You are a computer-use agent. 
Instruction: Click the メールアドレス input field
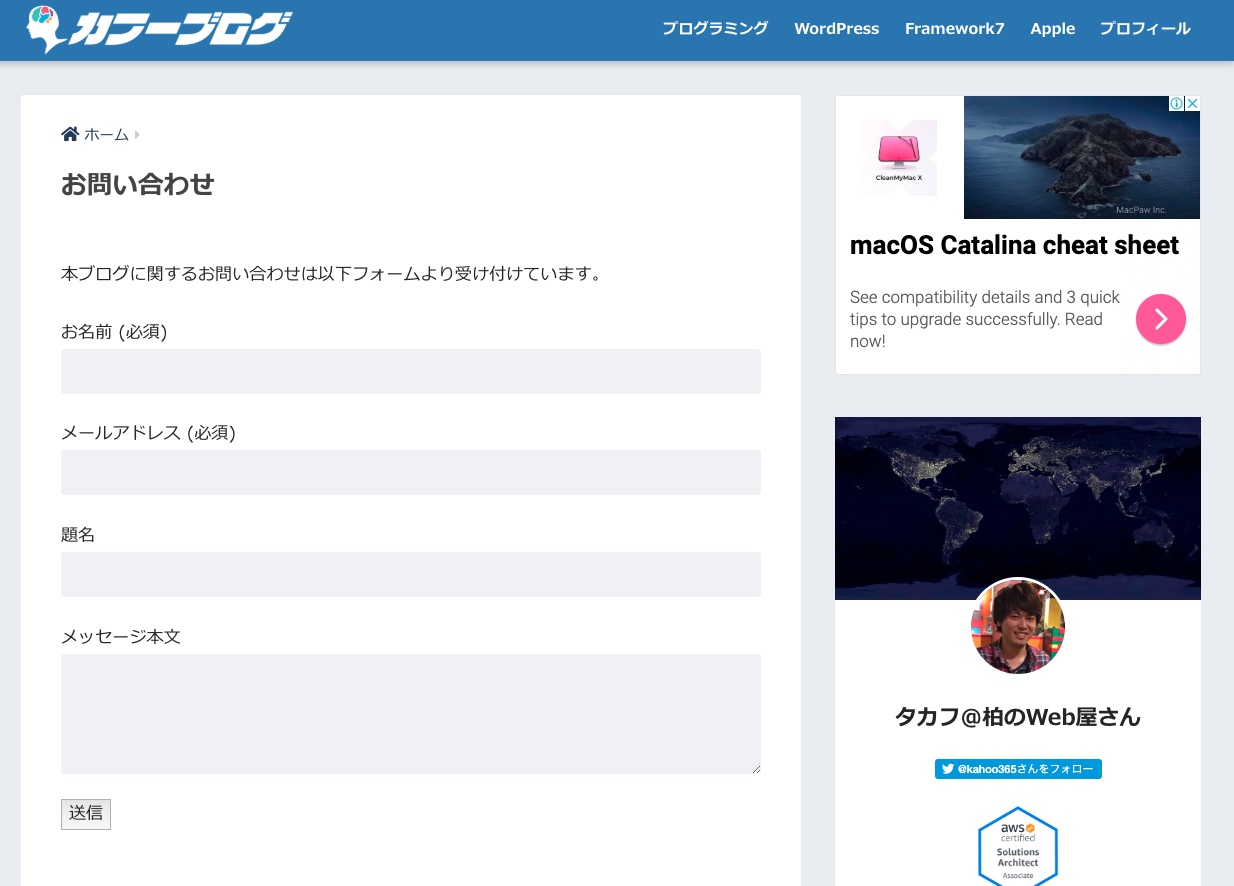coord(410,472)
